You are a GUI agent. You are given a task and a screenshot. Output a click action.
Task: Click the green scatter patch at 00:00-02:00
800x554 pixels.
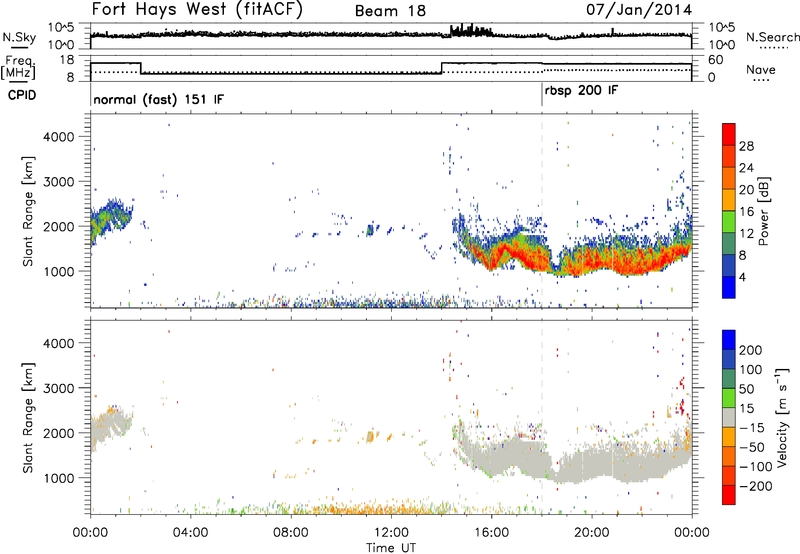110,219
